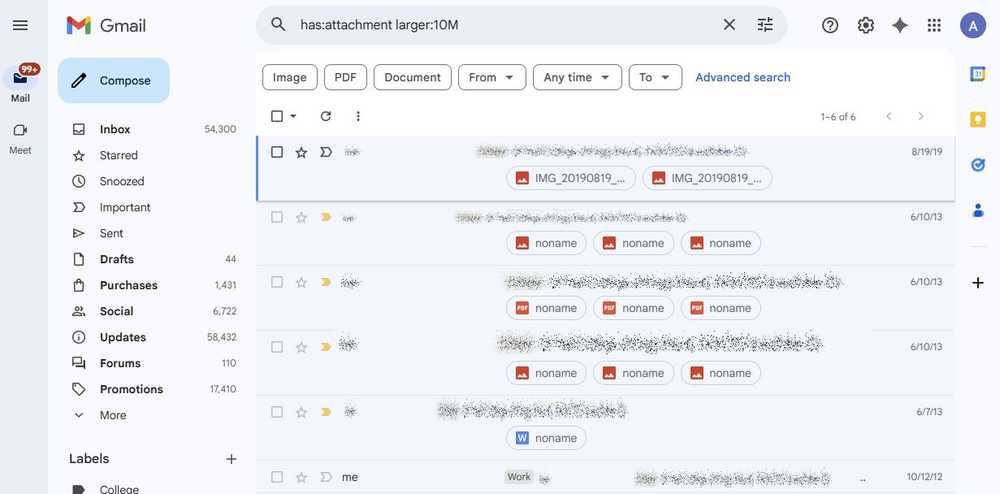The image size is (1000, 494).
Task: Open the Support help icon
Action: 830,25
